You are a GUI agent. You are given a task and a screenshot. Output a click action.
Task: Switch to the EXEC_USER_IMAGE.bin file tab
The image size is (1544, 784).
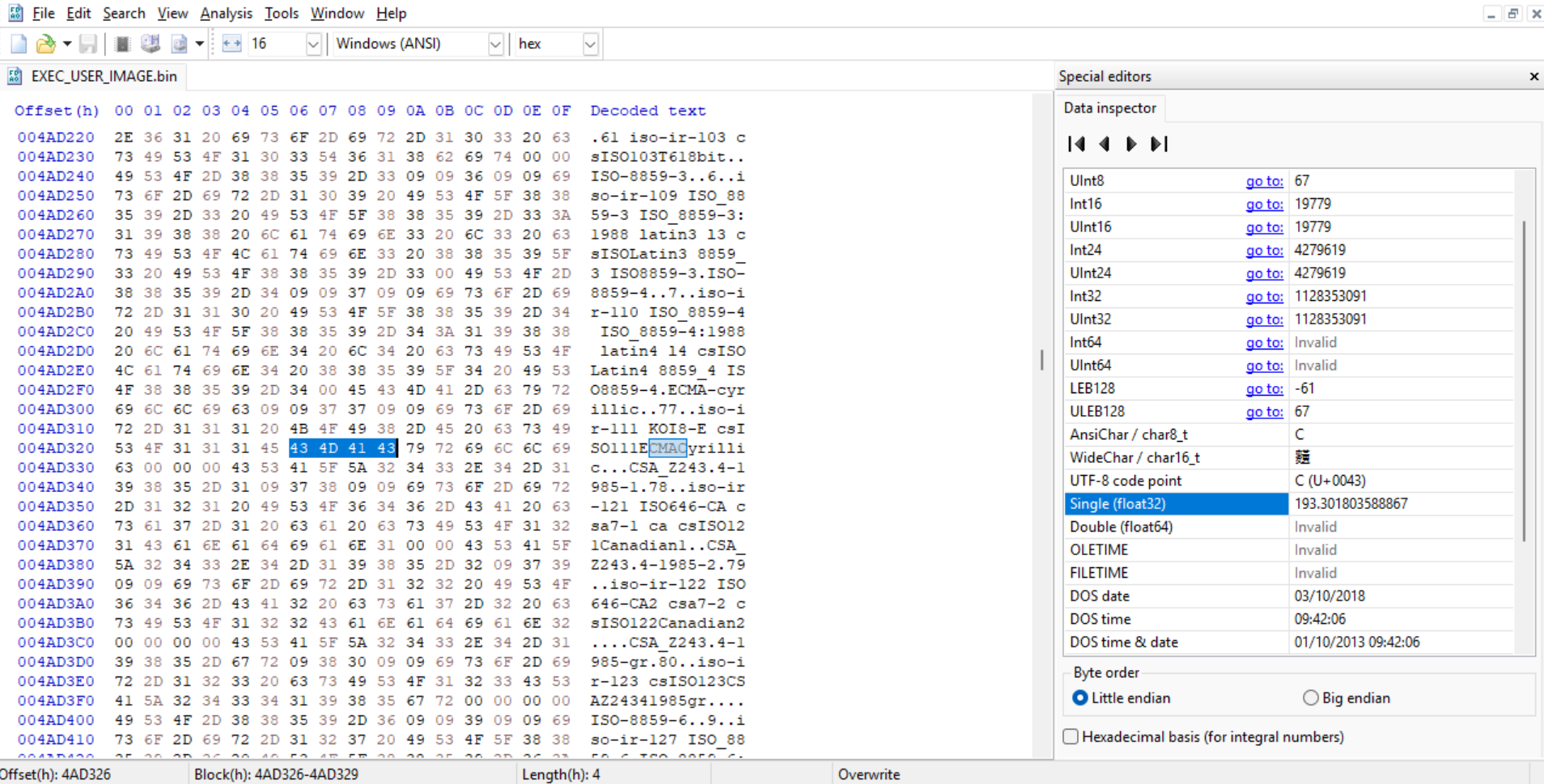(104, 76)
